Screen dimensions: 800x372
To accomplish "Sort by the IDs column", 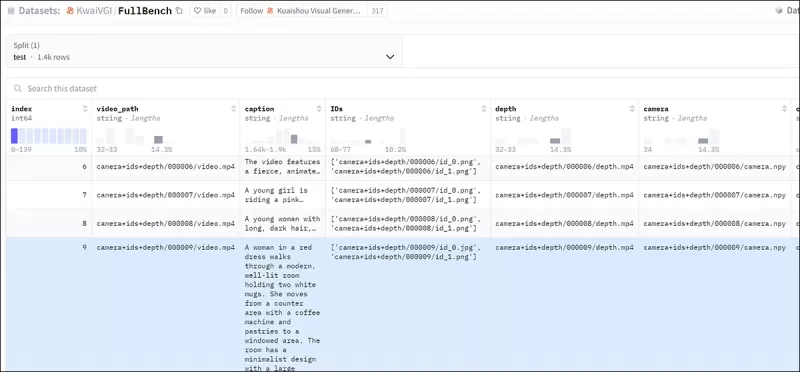I will tap(484, 109).
